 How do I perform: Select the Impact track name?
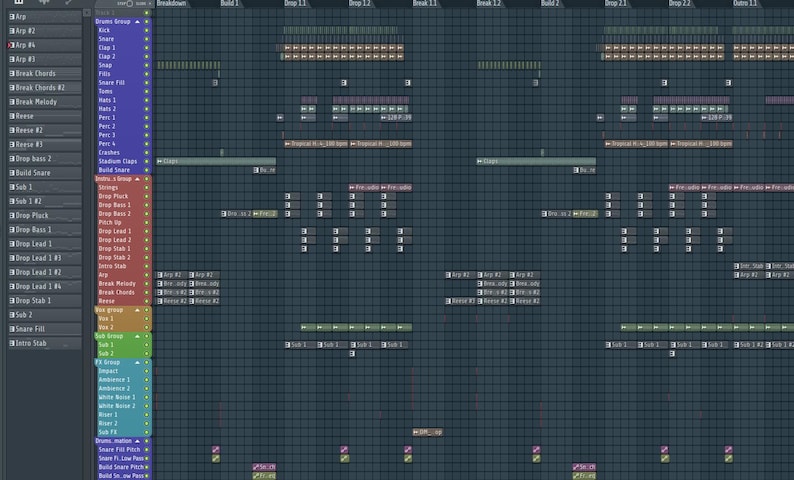(x=108, y=371)
